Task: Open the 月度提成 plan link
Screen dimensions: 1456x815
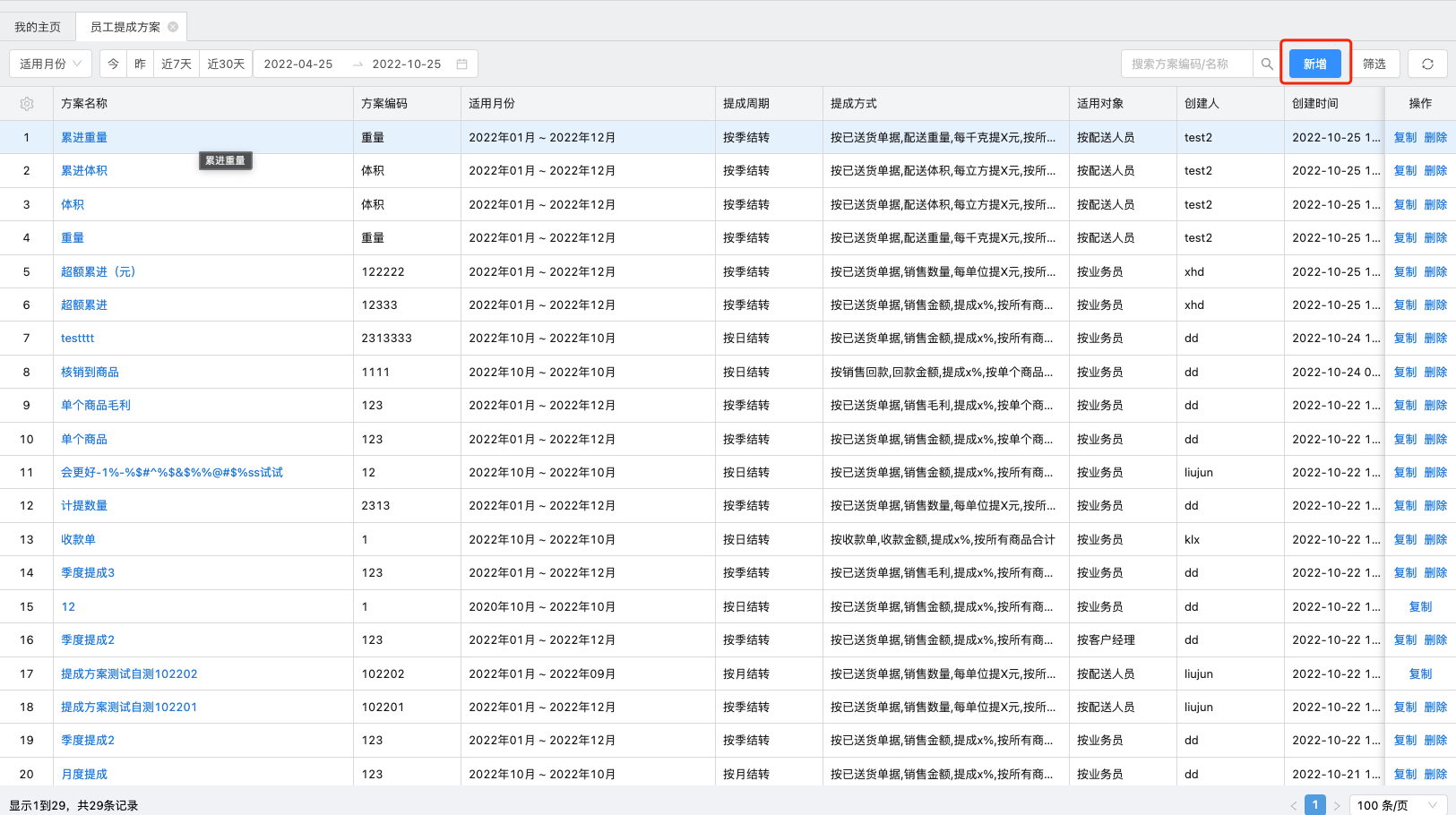Action: pyautogui.click(x=84, y=774)
